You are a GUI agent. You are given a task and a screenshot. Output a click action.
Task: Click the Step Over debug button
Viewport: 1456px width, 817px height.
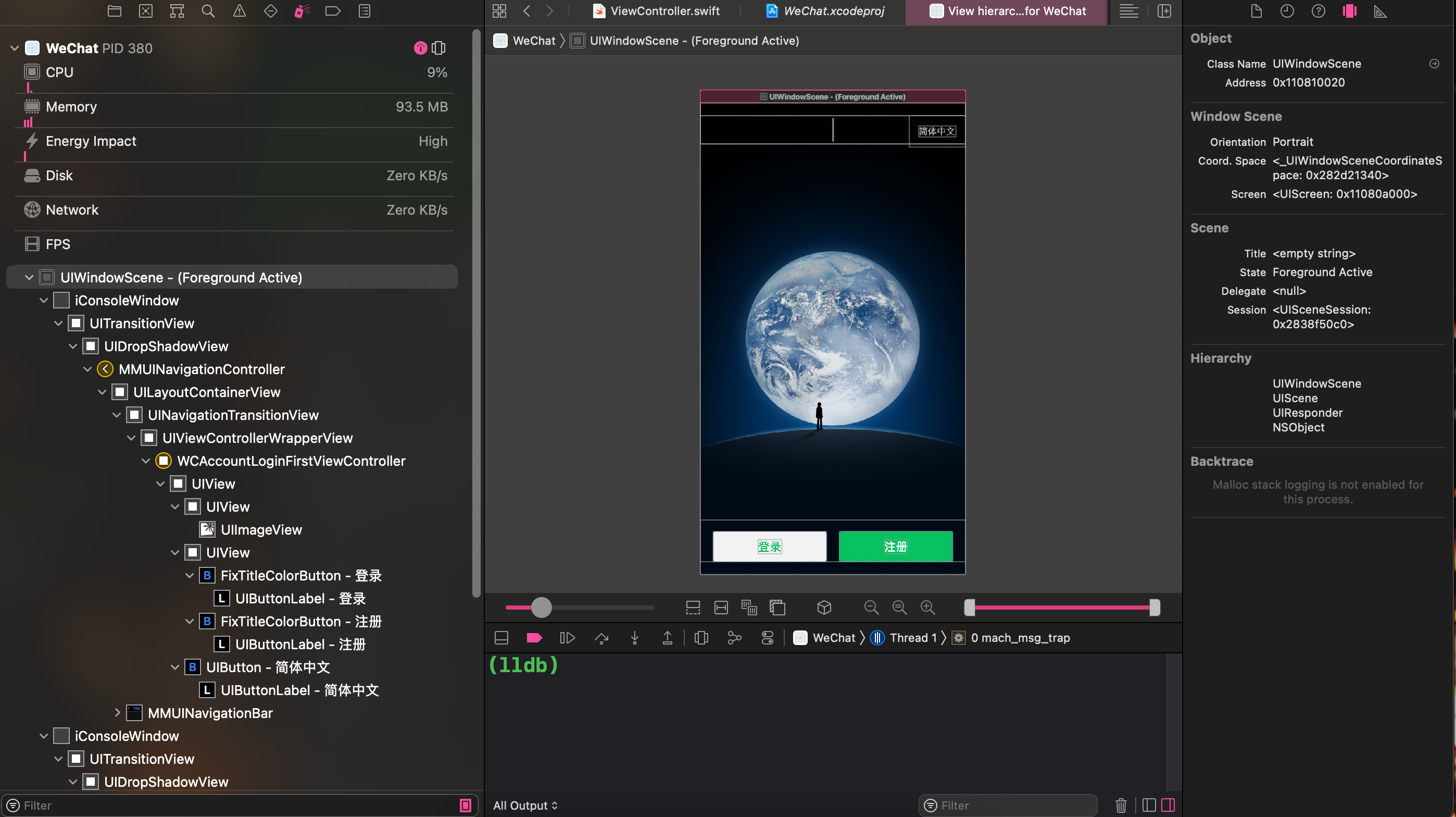[x=601, y=638]
